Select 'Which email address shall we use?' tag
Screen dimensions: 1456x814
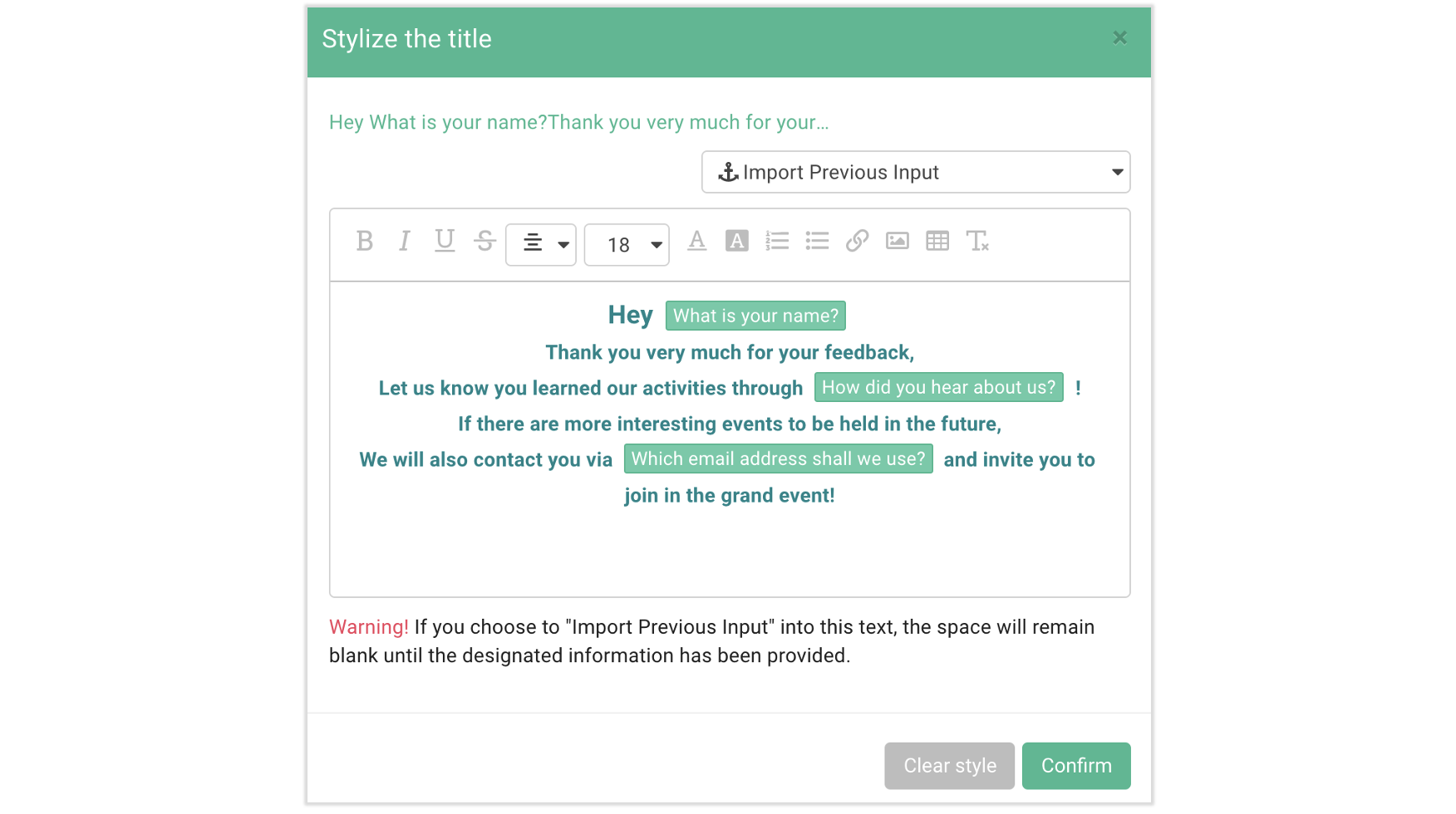(779, 458)
